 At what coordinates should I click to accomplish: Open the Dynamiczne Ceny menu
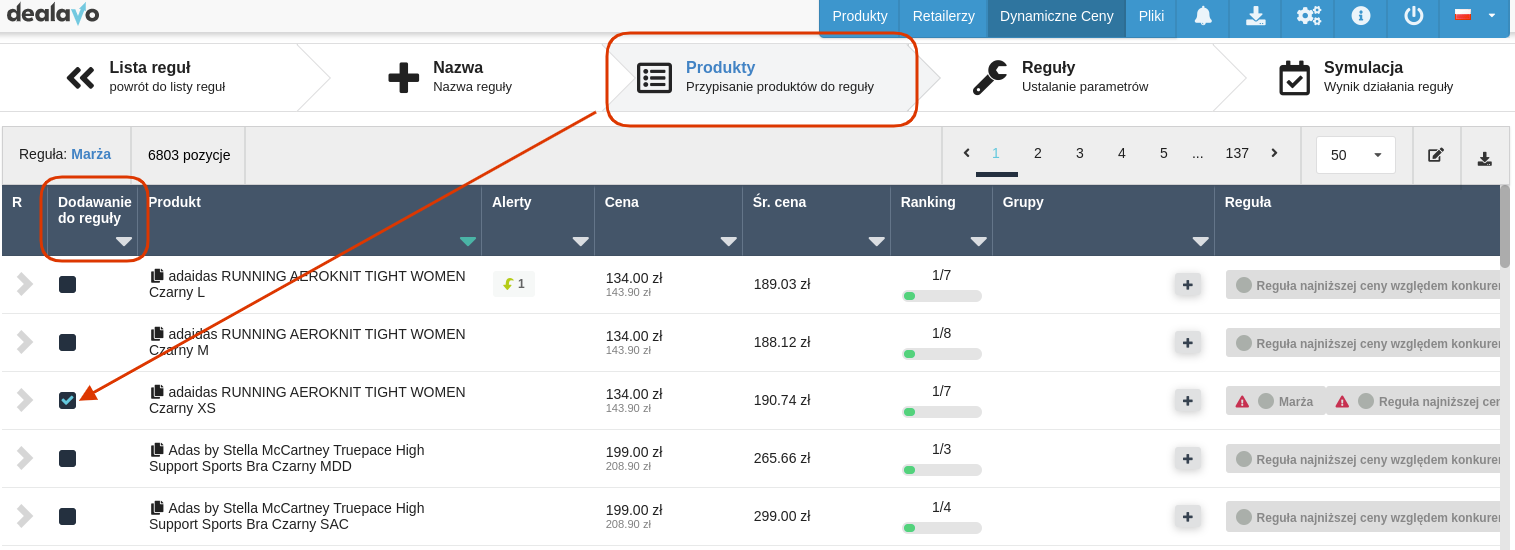[x=1057, y=16]
